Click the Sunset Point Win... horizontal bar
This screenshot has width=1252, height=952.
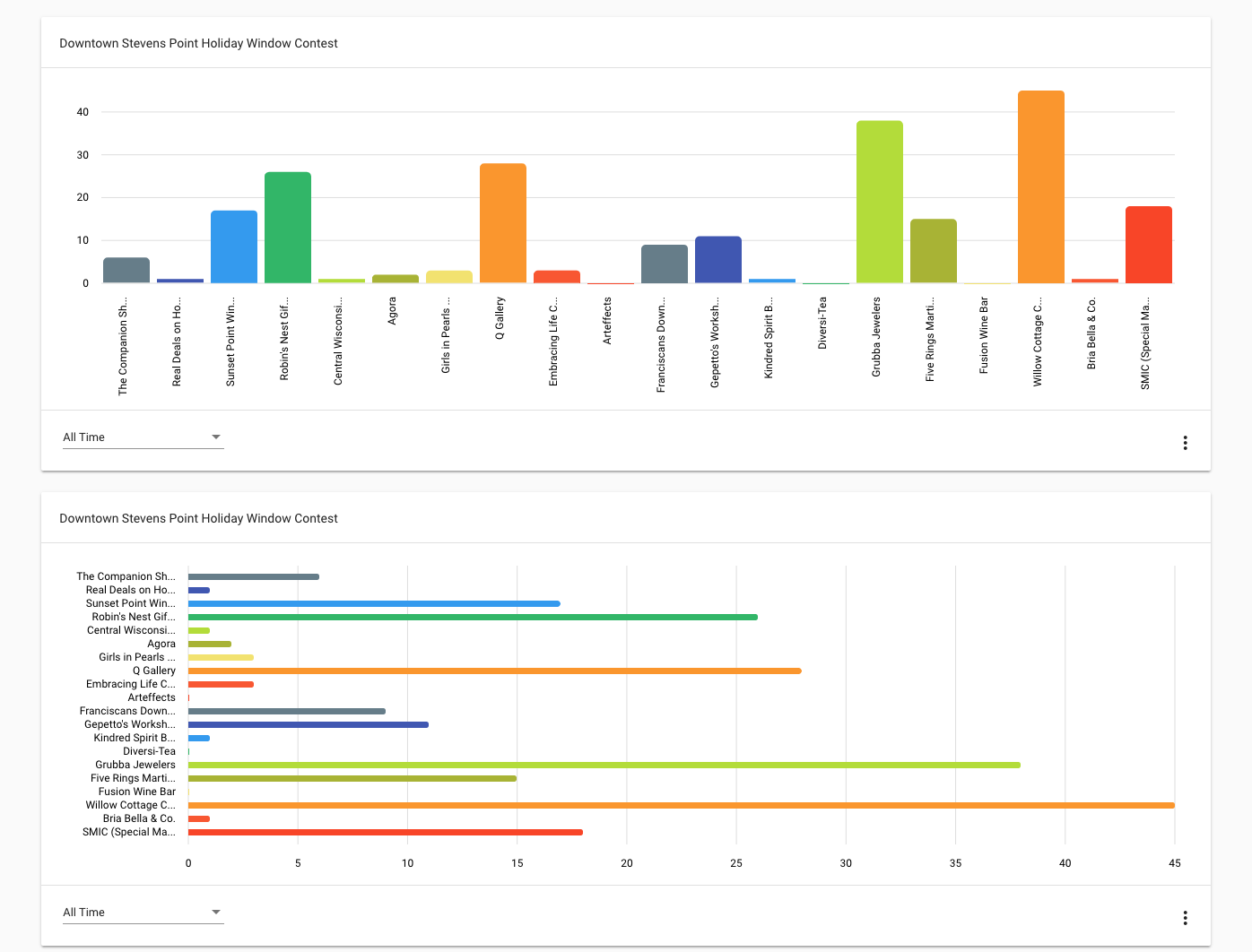pos(374,603)
